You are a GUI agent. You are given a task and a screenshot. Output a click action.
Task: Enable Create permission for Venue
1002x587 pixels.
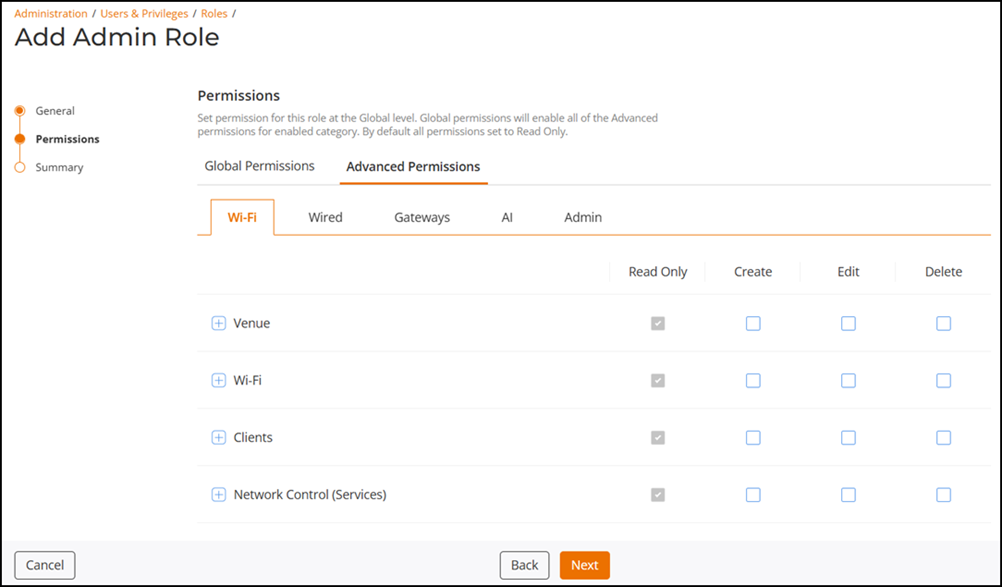pyautogui.click(x=753, y=323)
